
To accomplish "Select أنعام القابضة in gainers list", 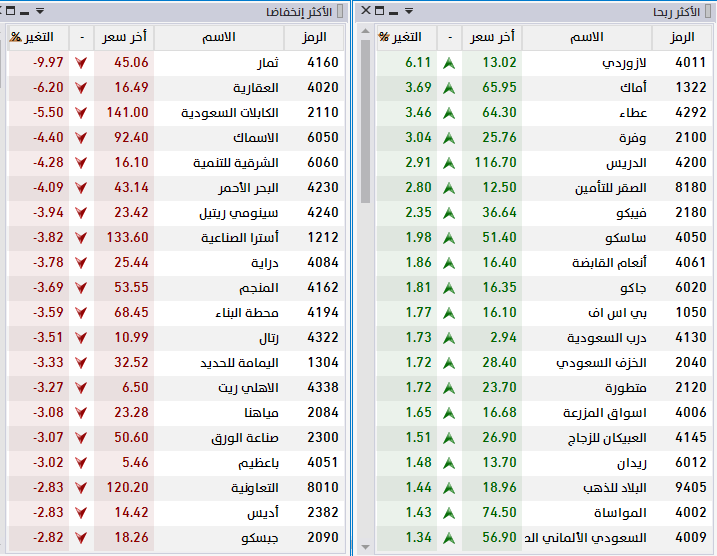I will click(609, 263).
